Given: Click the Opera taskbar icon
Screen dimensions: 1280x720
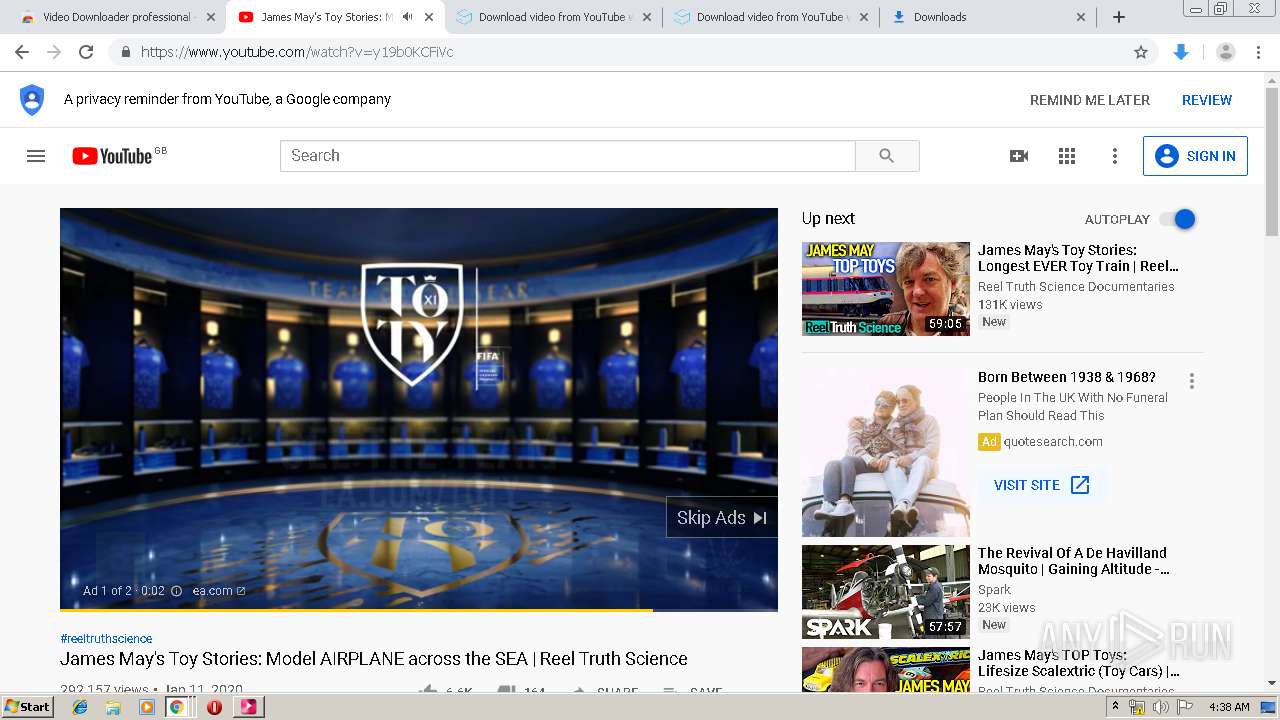Looking at the screenshot, I should point(214,707).
